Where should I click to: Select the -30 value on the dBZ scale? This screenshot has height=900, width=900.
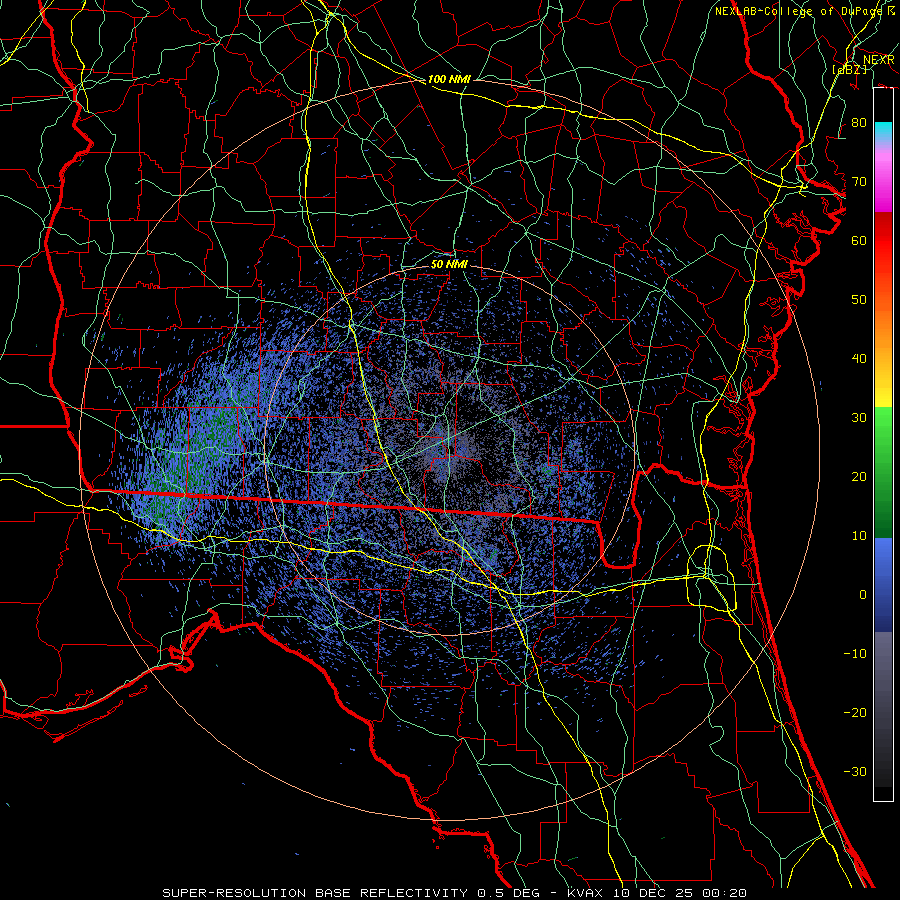[855, 771]
